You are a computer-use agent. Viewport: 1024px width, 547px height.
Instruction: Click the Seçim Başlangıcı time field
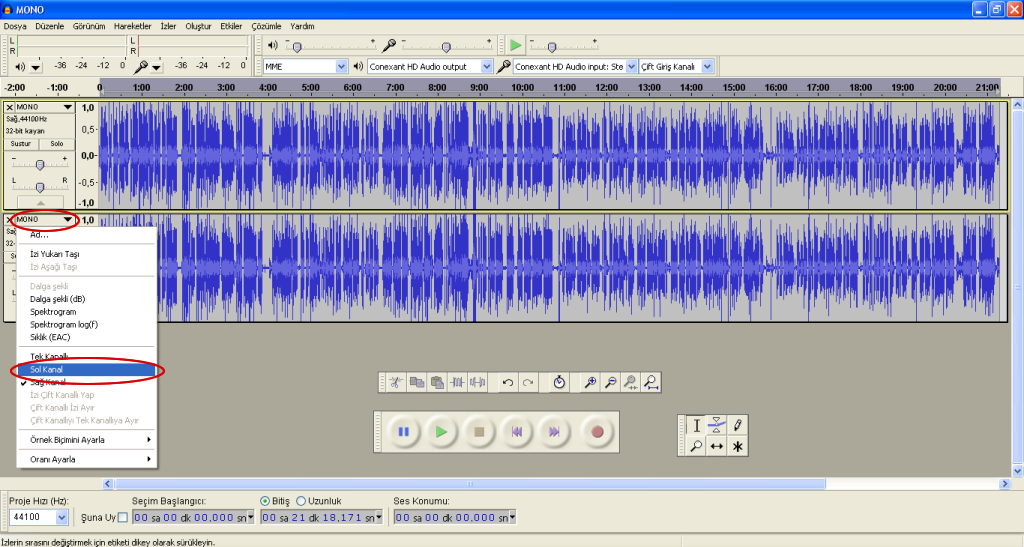193,518
